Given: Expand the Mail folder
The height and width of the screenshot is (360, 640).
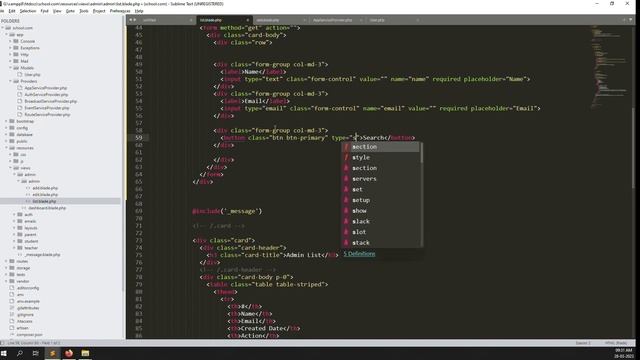Looking at the screenshot, I should [10, 61].
